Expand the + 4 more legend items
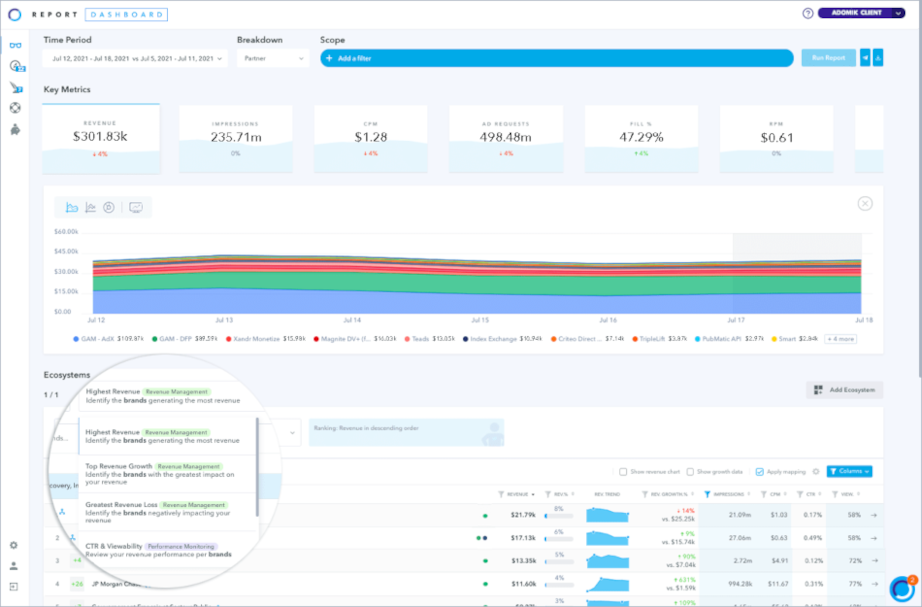 click(840, 339)
